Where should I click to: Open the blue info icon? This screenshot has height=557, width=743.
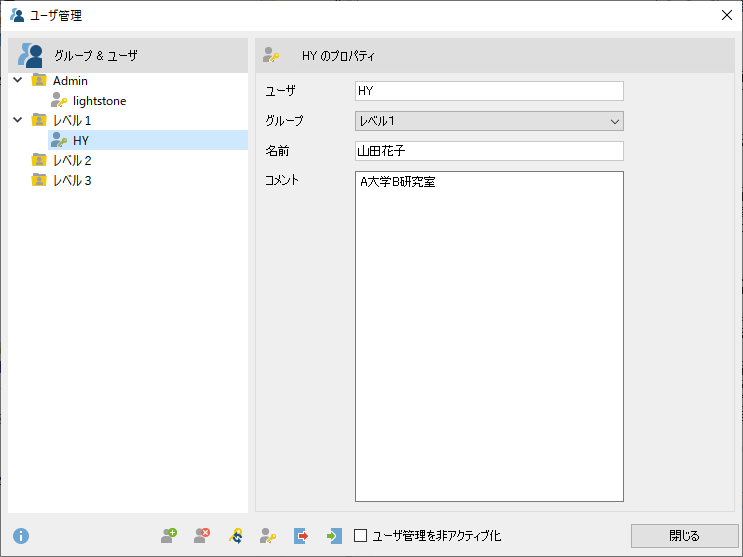click(x=21, y=536)
